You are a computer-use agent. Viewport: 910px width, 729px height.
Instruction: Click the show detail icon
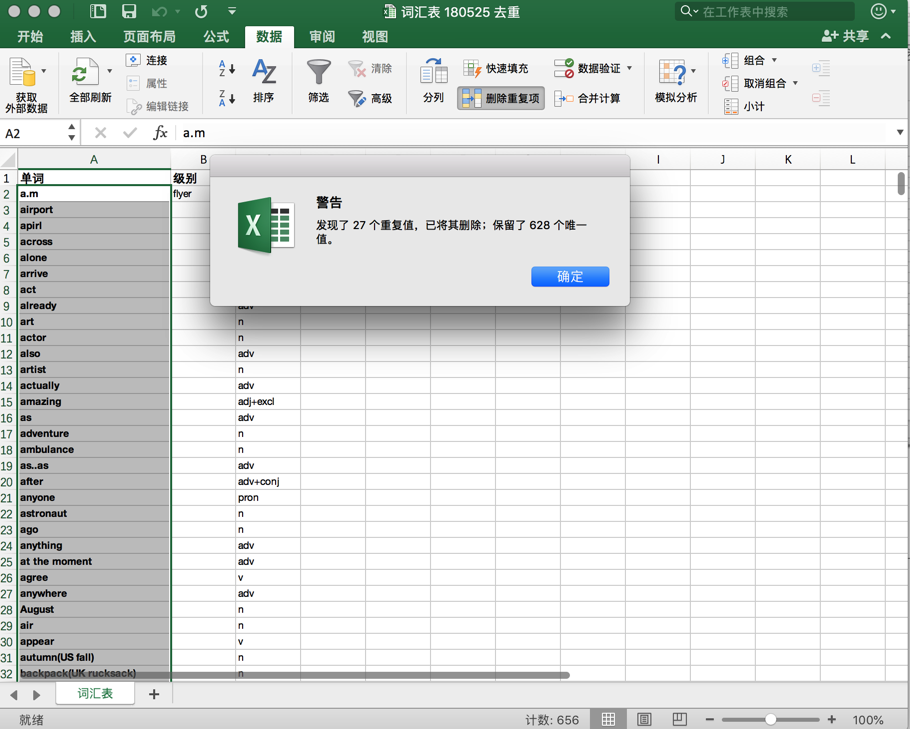tap(821, 68)
